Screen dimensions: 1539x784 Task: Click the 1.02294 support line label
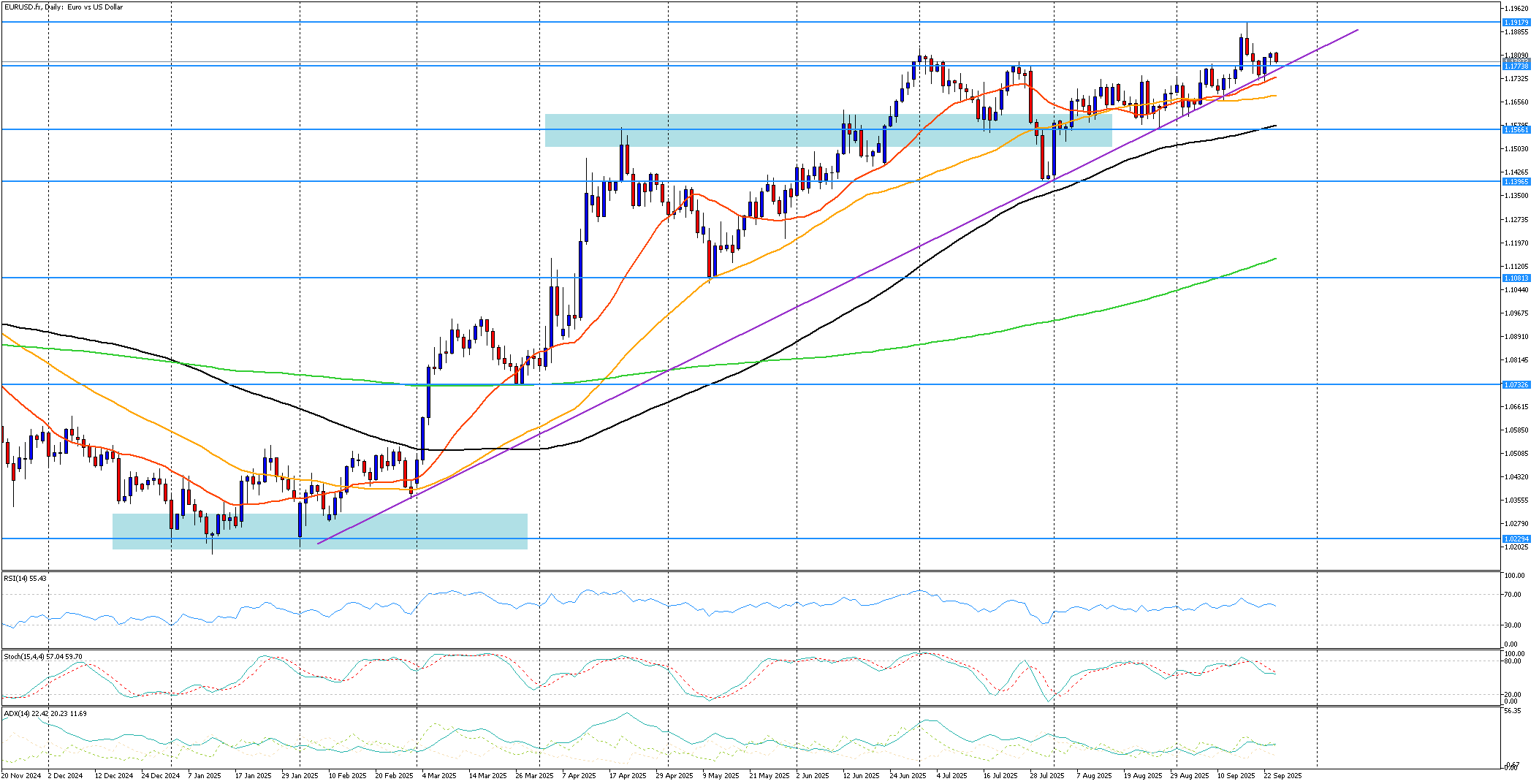click(1516, 538)
